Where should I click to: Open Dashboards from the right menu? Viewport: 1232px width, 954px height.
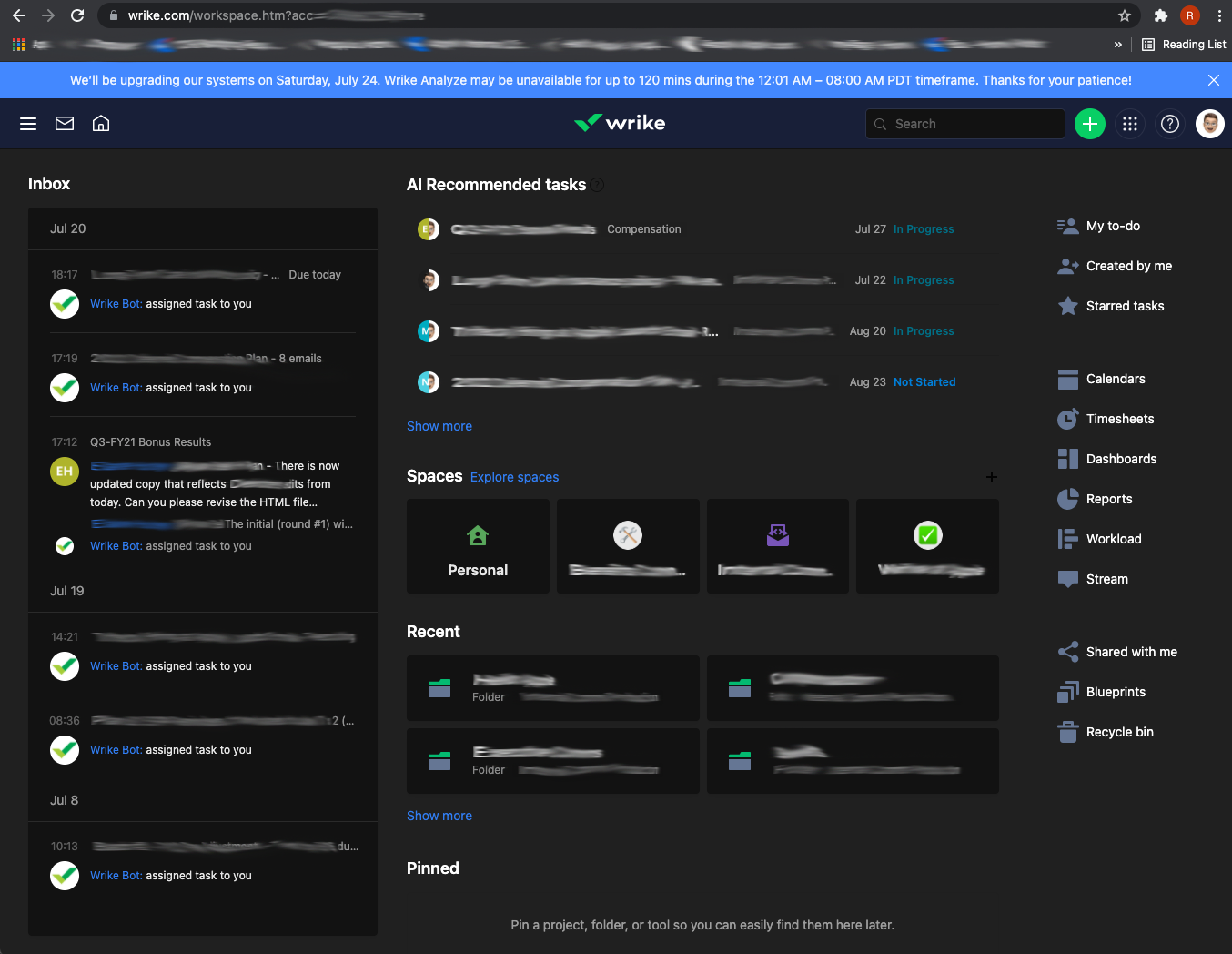[x=1121, y=459]
